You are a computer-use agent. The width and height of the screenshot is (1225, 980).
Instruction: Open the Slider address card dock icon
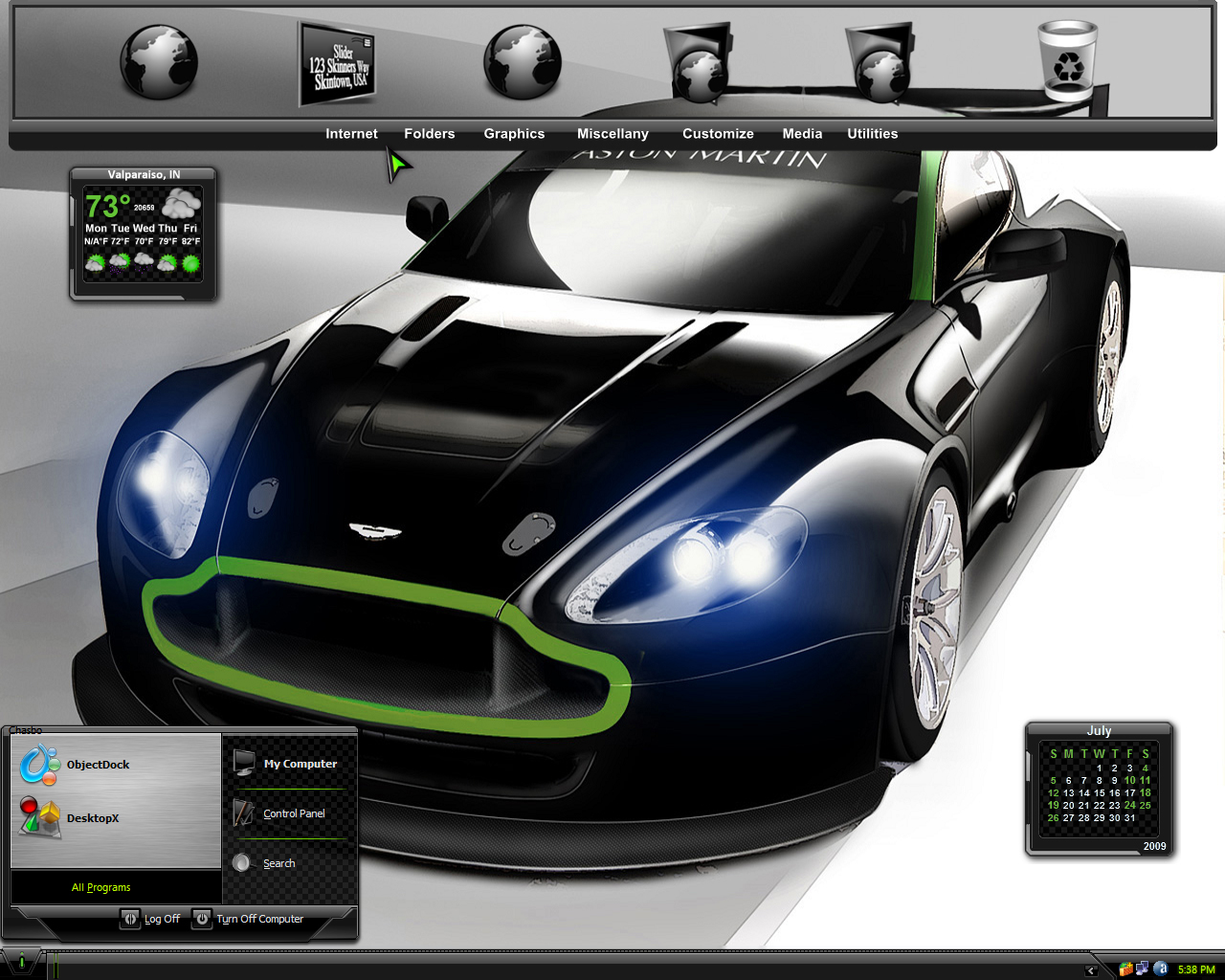(x=337, y=63)
